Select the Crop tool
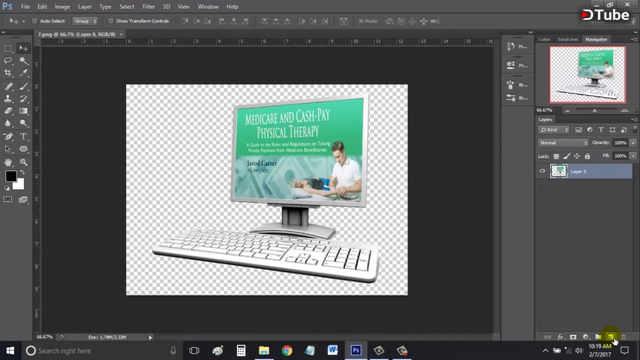The width and height of the screenshot is (640, 360). 8,73
